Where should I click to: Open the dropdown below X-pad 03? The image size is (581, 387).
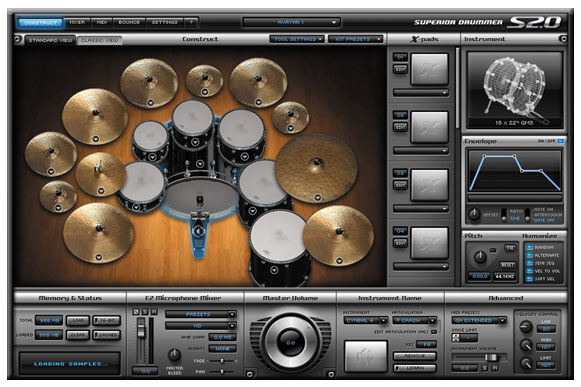tap(421, 209)
